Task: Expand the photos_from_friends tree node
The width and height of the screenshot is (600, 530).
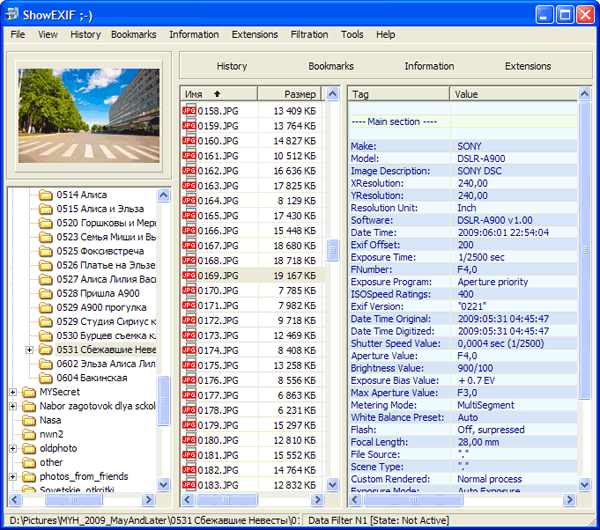Action: click(13, 478)
